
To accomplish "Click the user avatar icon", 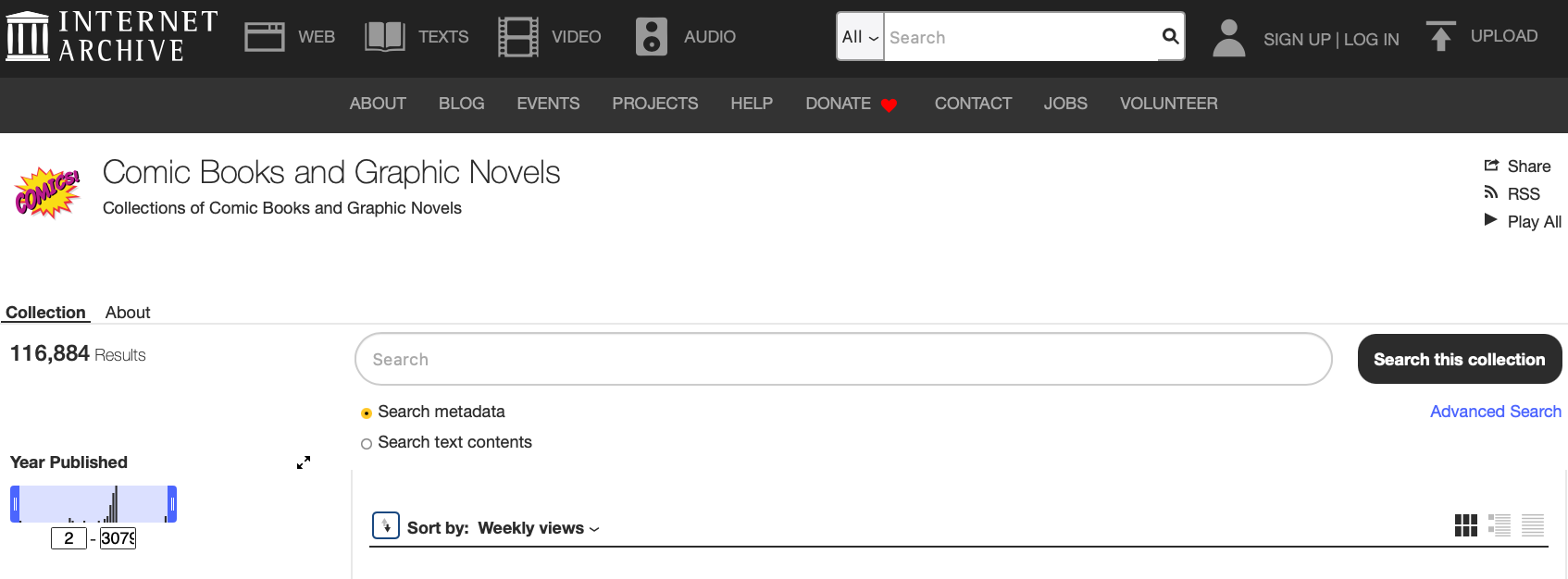I will tap(1229, 38).
